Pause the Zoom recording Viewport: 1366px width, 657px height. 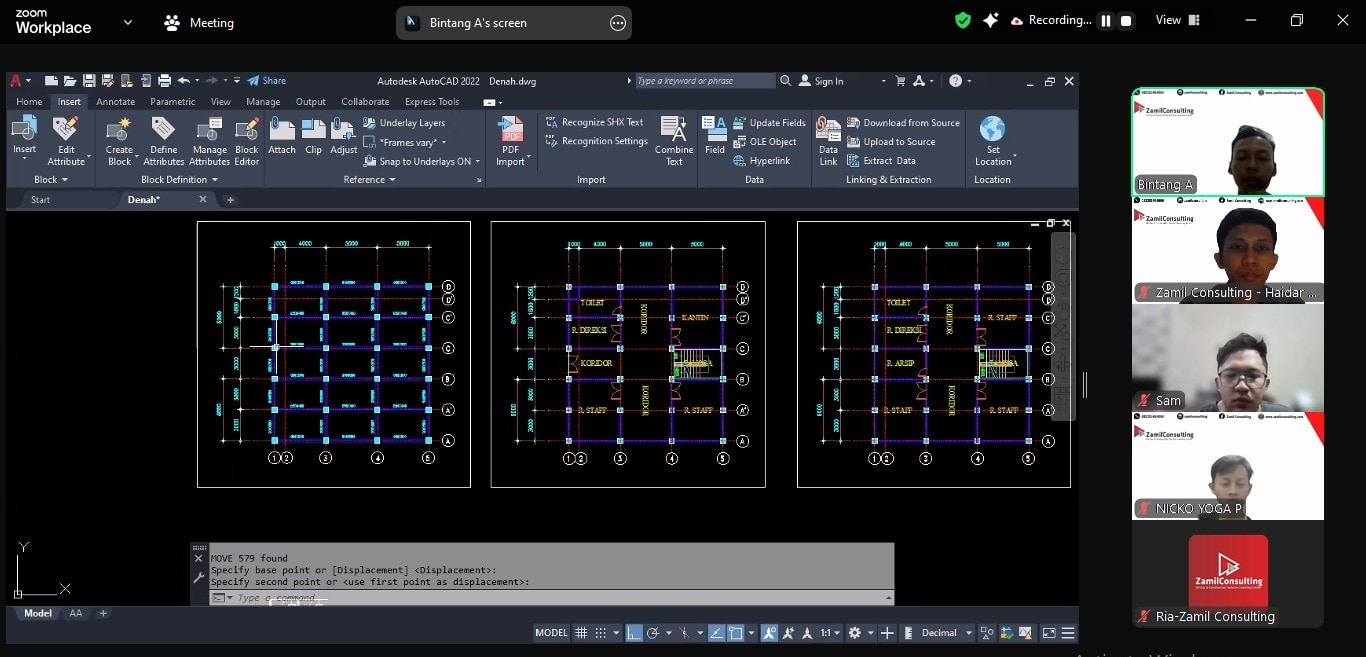point(1105,21)
